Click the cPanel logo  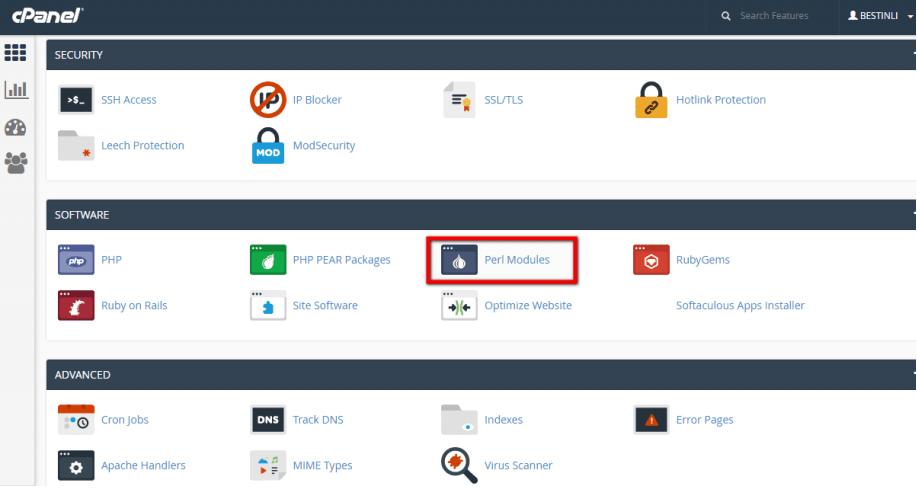[x=47, y=15]
